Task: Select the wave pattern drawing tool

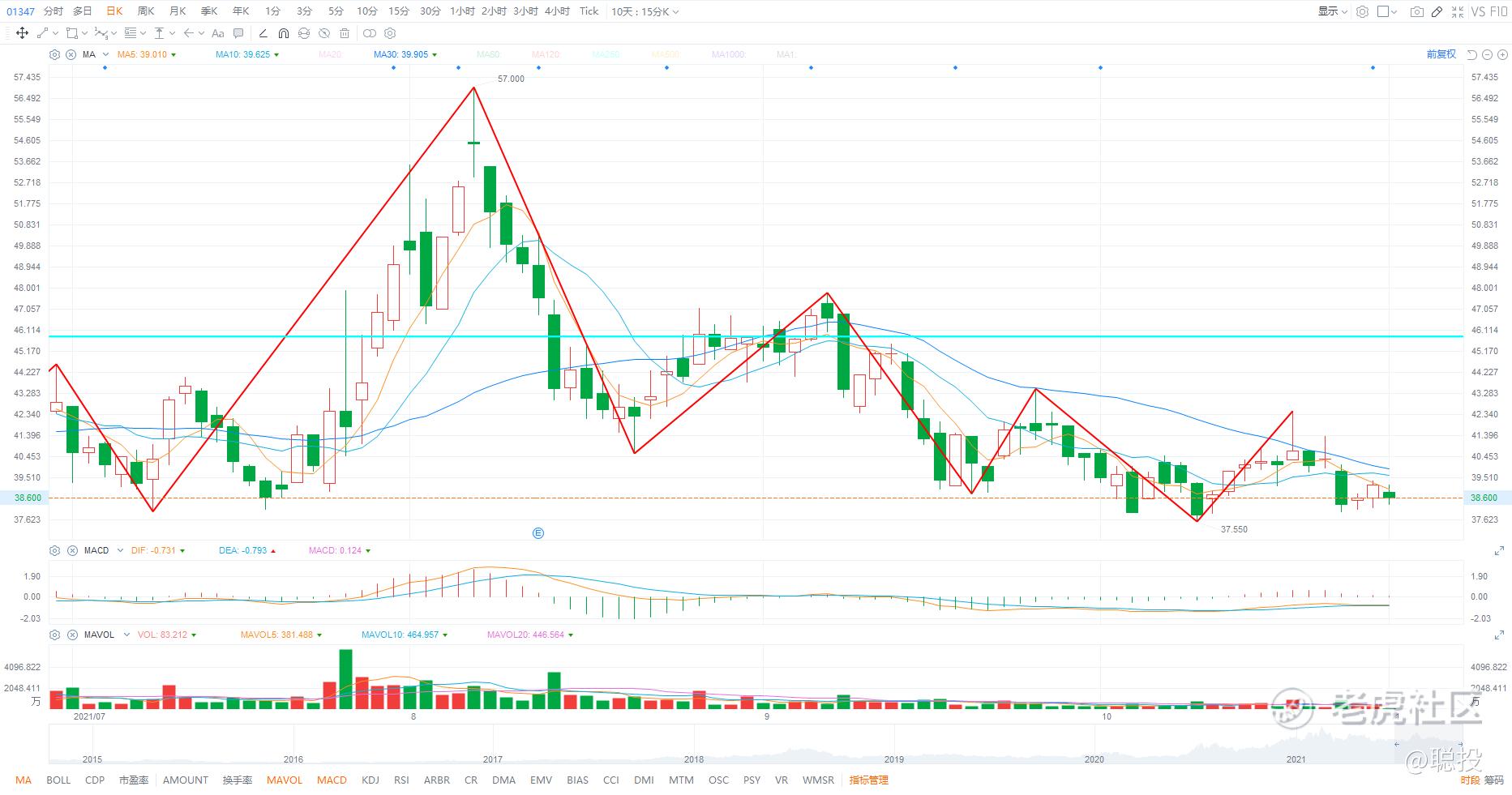Action: (101, 33)
